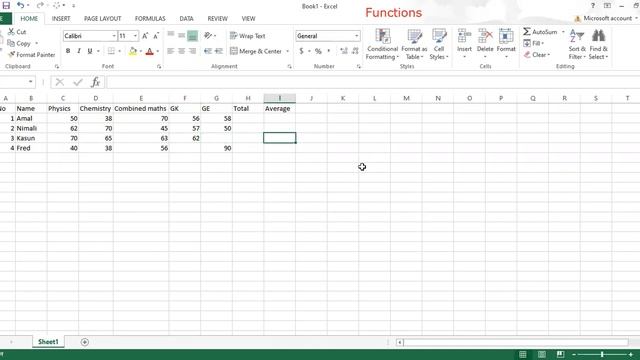Adjust the zoom slider
This screenshot has height=360, width=640.
(x=602, y=354)
